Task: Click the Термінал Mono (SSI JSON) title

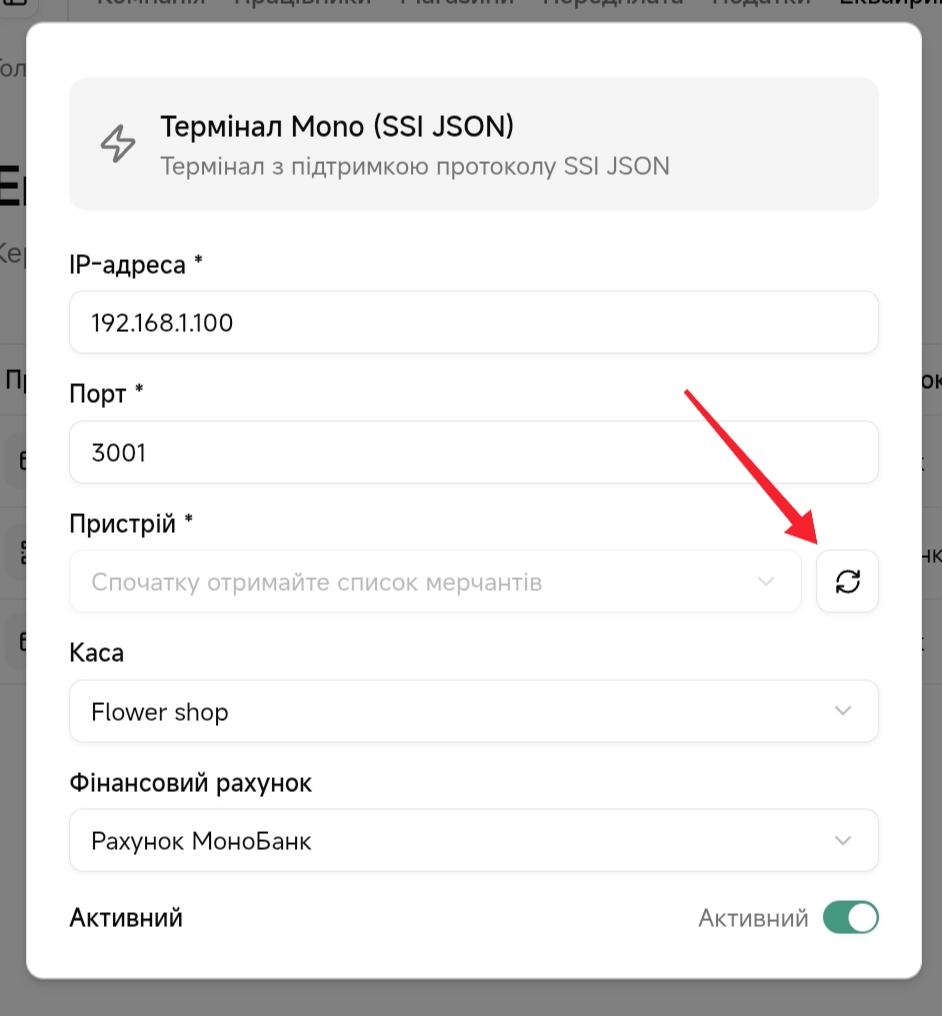Action: pyautogui.click(x=337, y=127)
